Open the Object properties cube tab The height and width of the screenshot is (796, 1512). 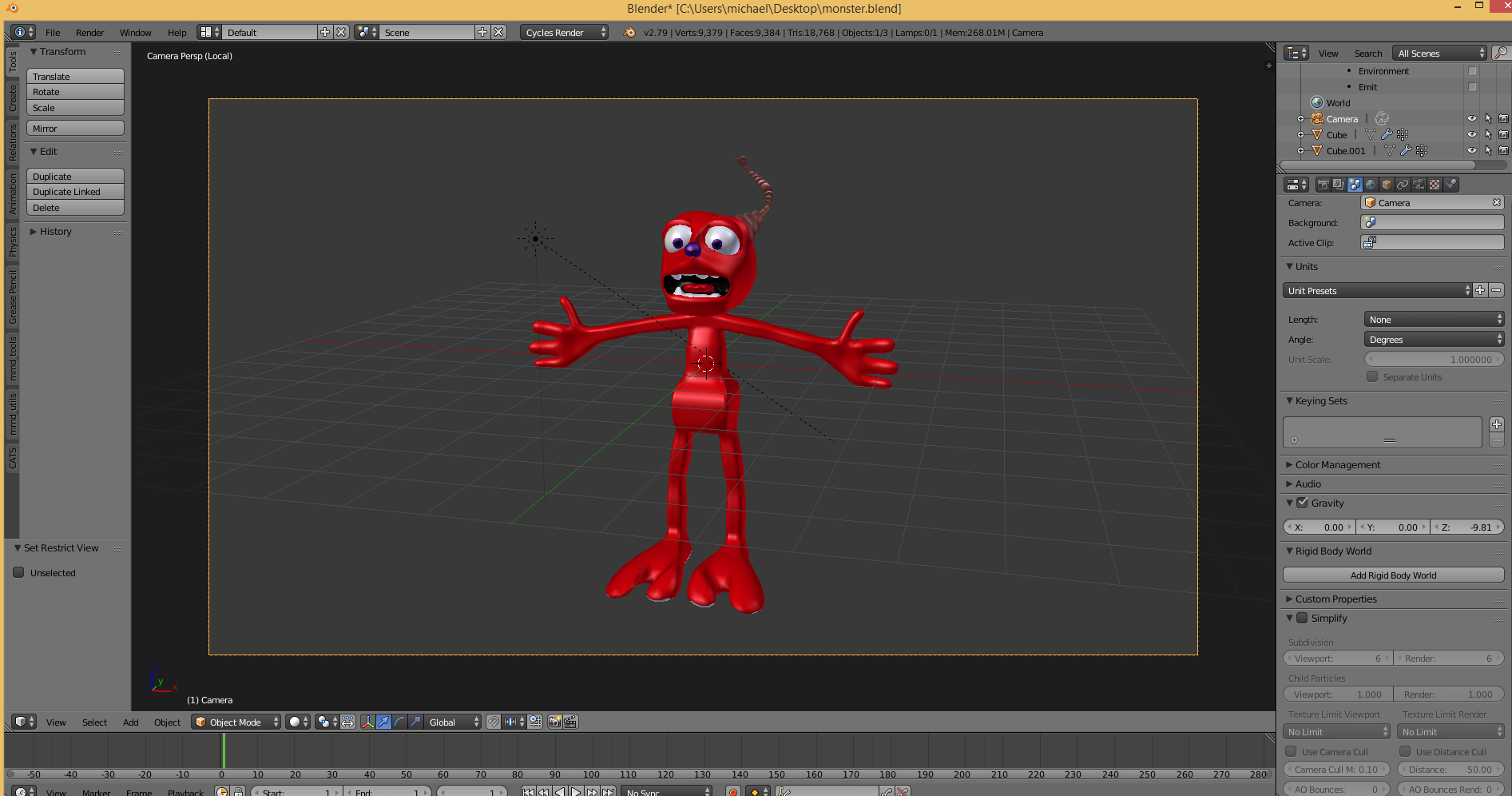pos(1387,185)
